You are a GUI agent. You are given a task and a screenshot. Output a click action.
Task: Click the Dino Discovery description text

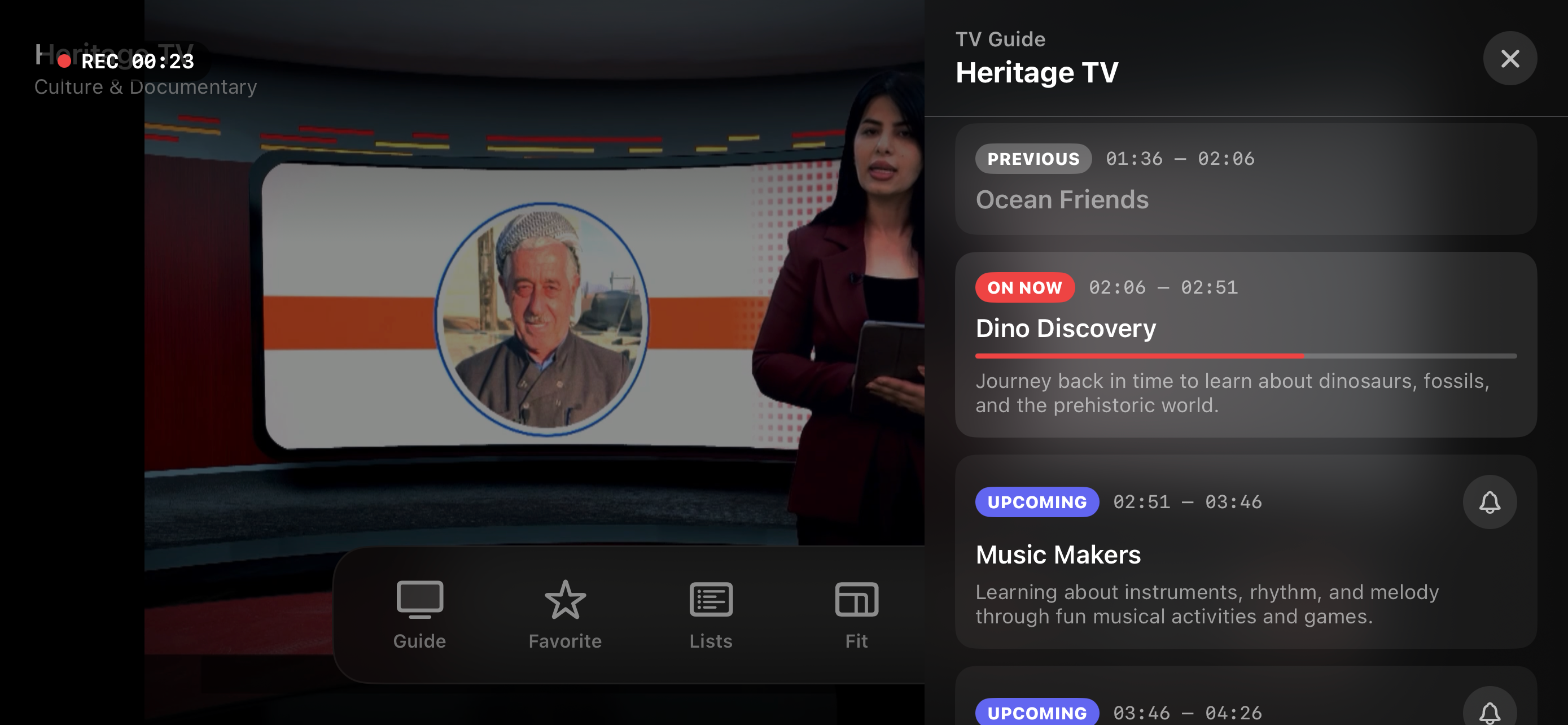[x=1232, y=392]
